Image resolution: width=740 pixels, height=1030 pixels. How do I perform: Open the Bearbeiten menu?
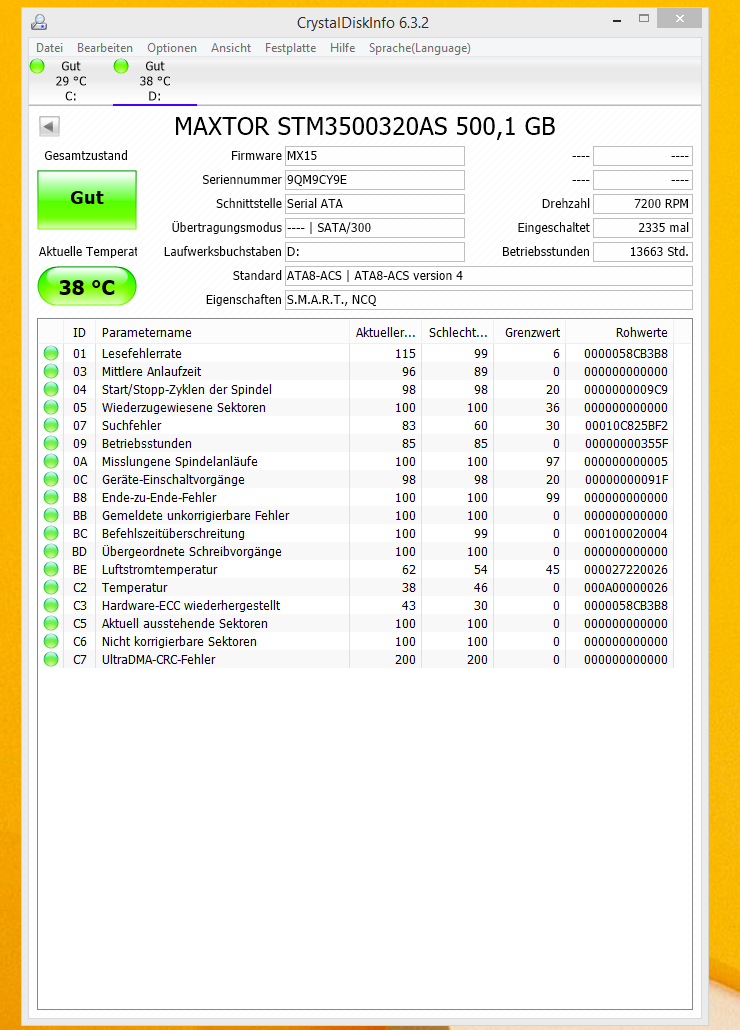[x=104, y=48]
